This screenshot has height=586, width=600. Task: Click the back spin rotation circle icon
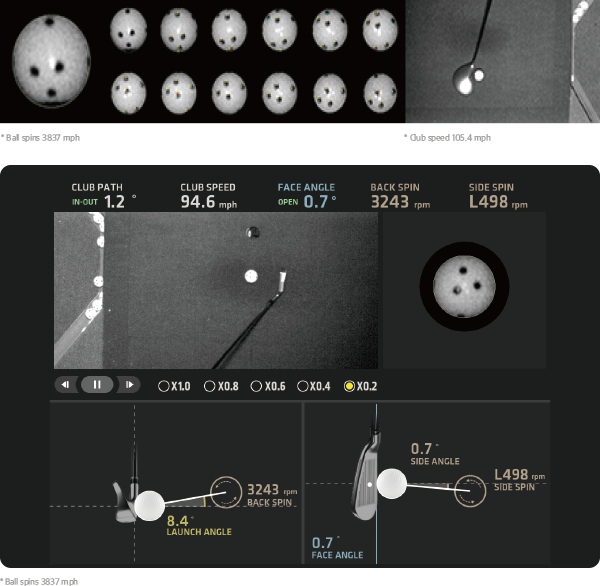click(x=226, y=492)
